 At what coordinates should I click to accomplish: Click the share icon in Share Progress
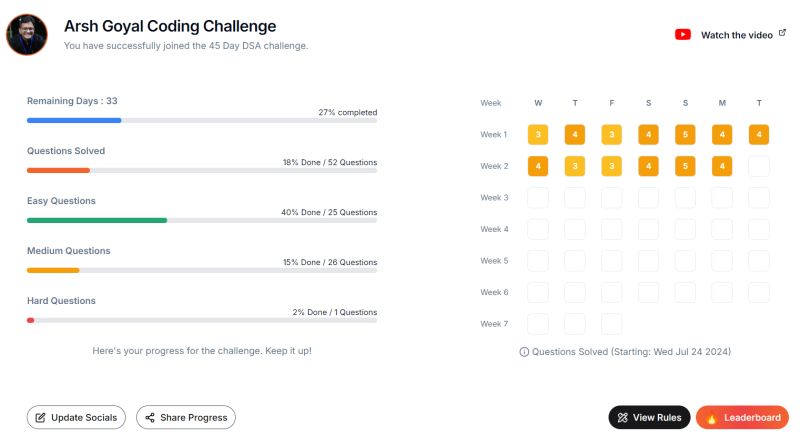pyautogui.click(x=149, y=418)
